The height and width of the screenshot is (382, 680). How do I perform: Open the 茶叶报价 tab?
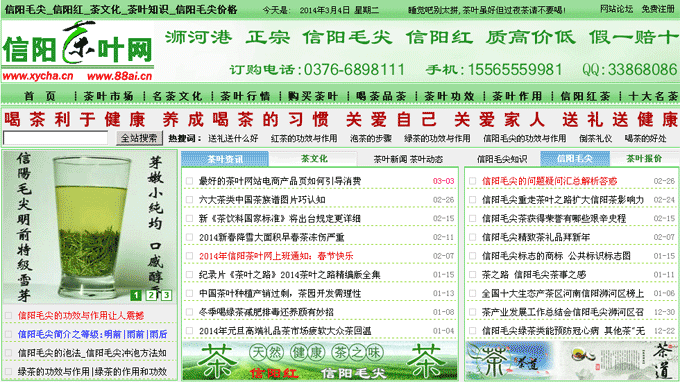644,159
